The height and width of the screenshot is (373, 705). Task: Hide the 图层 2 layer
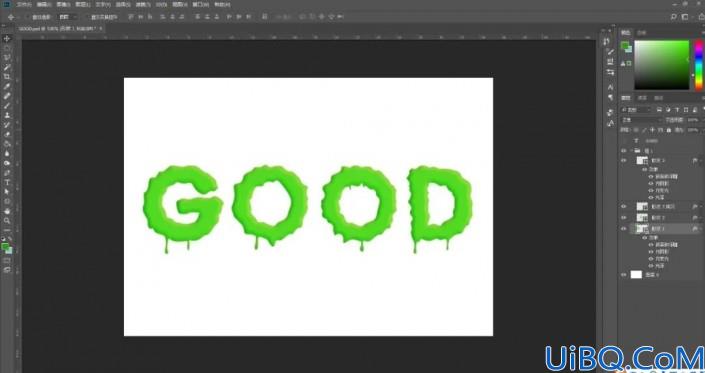coord(624,218)
